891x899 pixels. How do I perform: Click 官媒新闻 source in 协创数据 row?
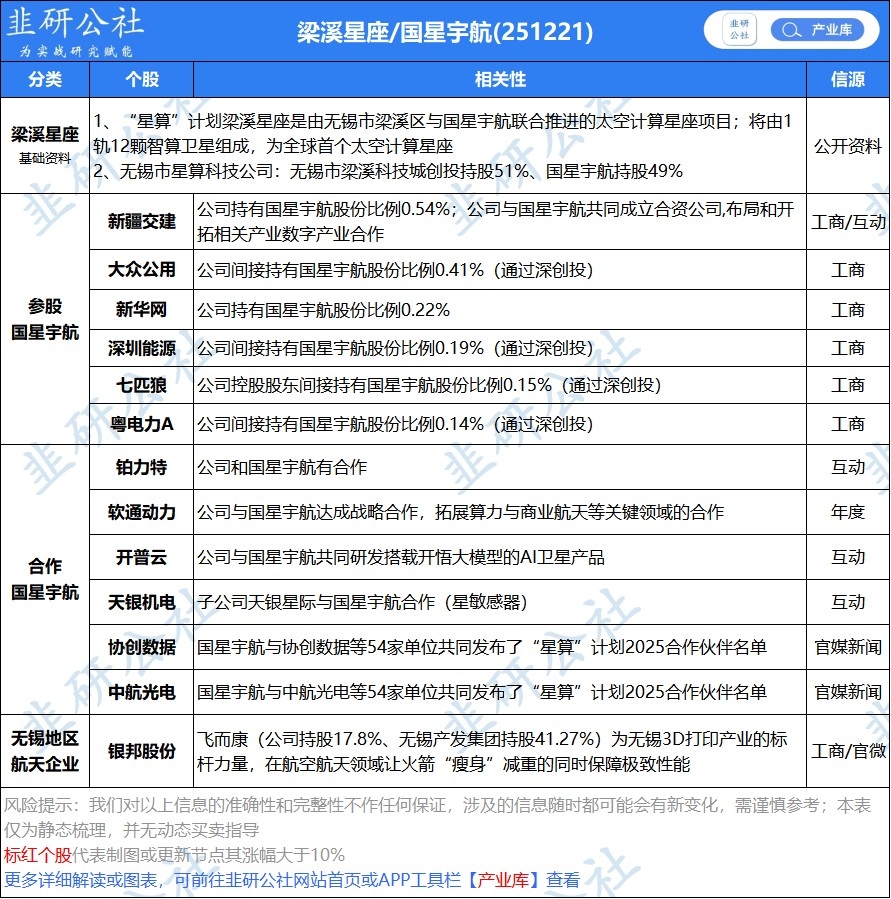click(847, 647)
